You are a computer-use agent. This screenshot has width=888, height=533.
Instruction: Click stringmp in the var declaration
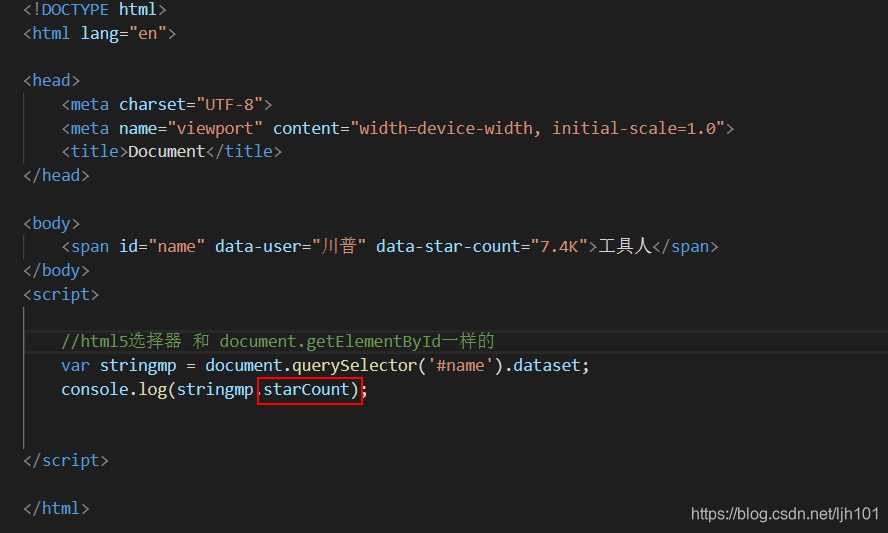point(138,366)
